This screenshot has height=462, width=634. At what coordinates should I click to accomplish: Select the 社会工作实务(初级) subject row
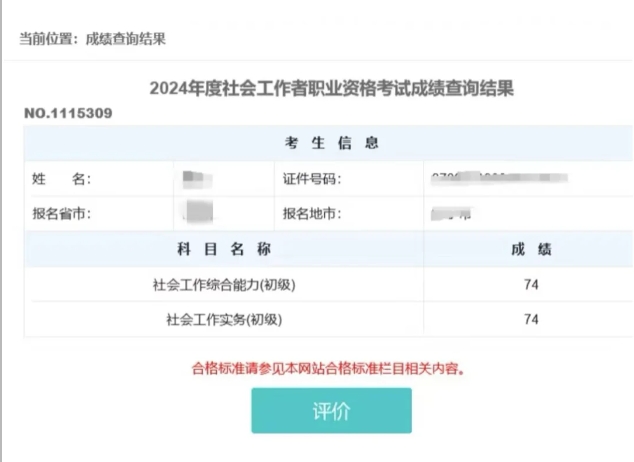(224, 320)
